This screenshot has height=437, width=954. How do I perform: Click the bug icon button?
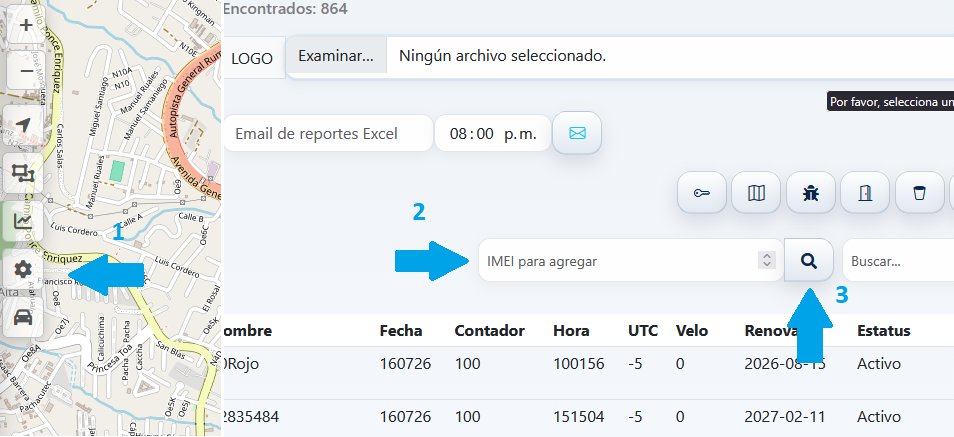point(810,193)
